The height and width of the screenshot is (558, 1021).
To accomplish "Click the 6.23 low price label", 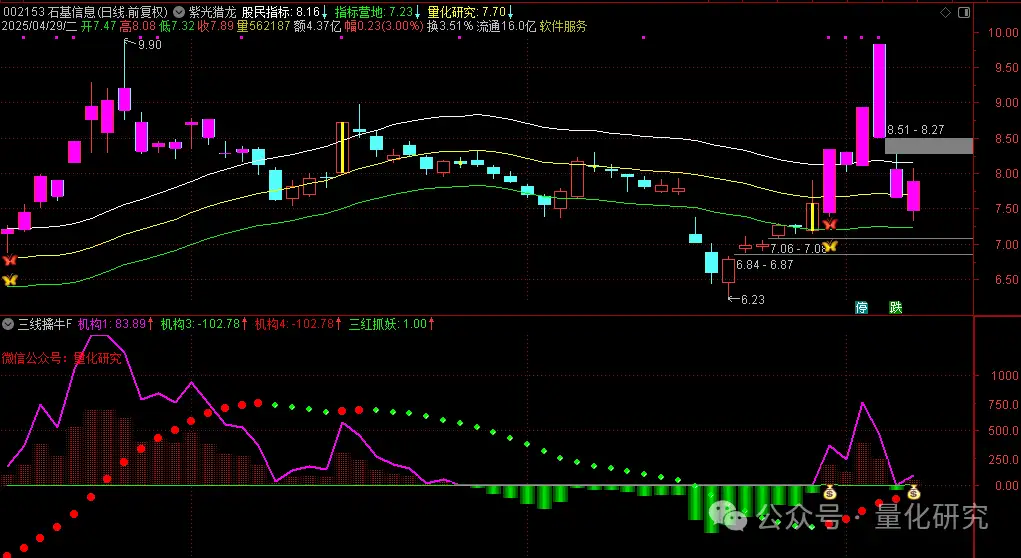I will coord(753,300).
